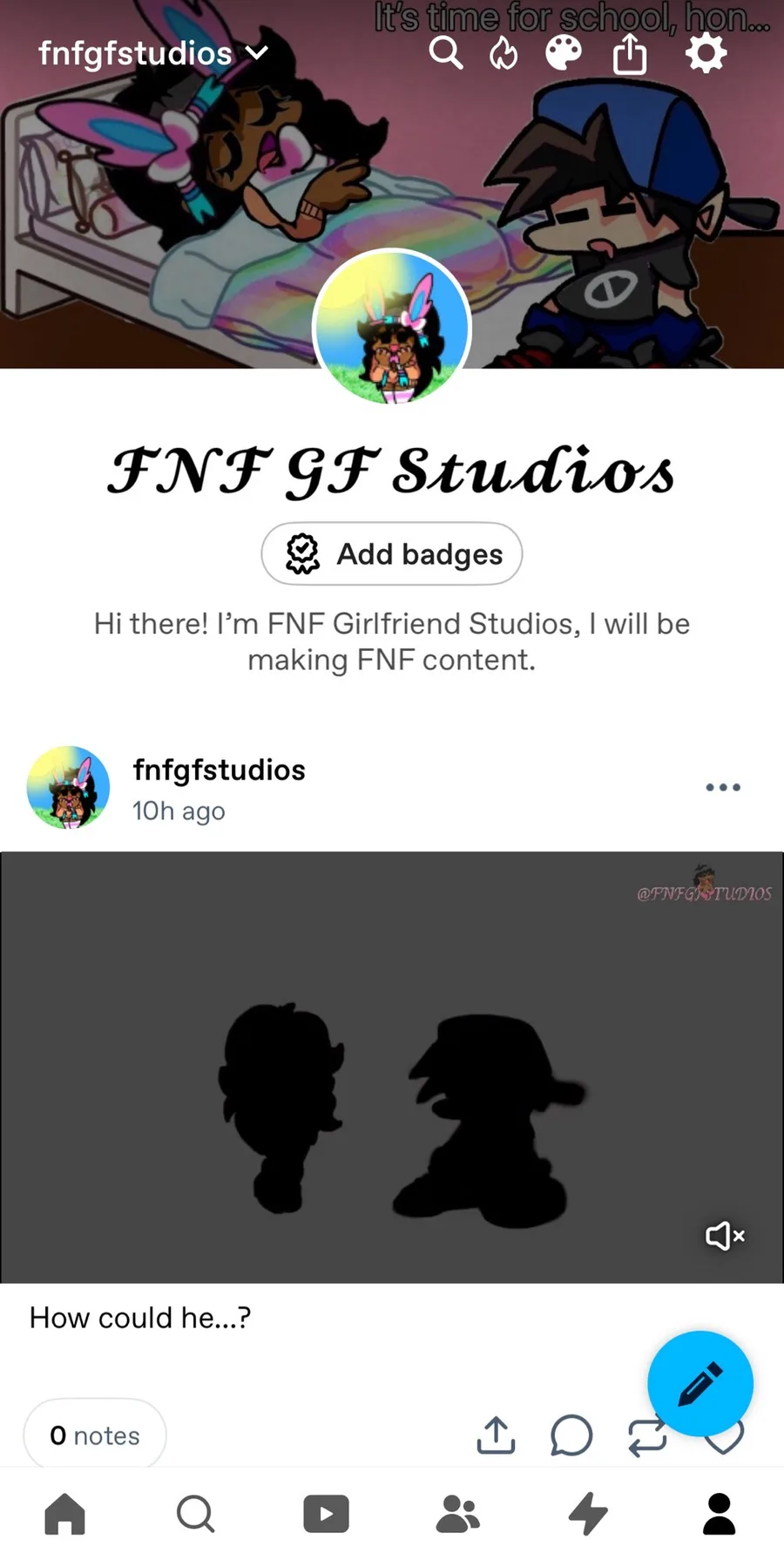The image size is (784, 1560).
Task: Switch to the Communities tab
Action: [457, 1514]
